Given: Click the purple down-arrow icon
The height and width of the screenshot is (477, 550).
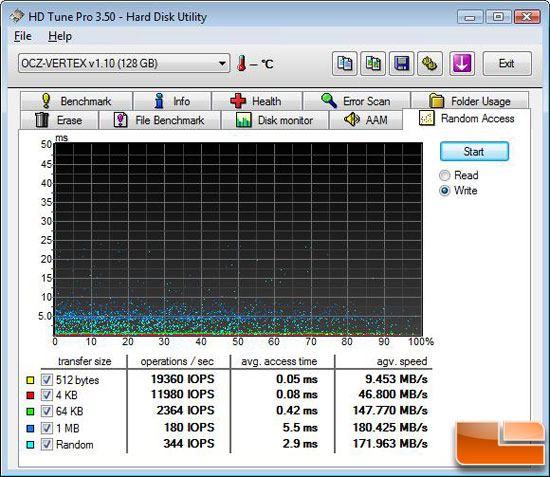Looking at the screenshot, I should point(462,64).
